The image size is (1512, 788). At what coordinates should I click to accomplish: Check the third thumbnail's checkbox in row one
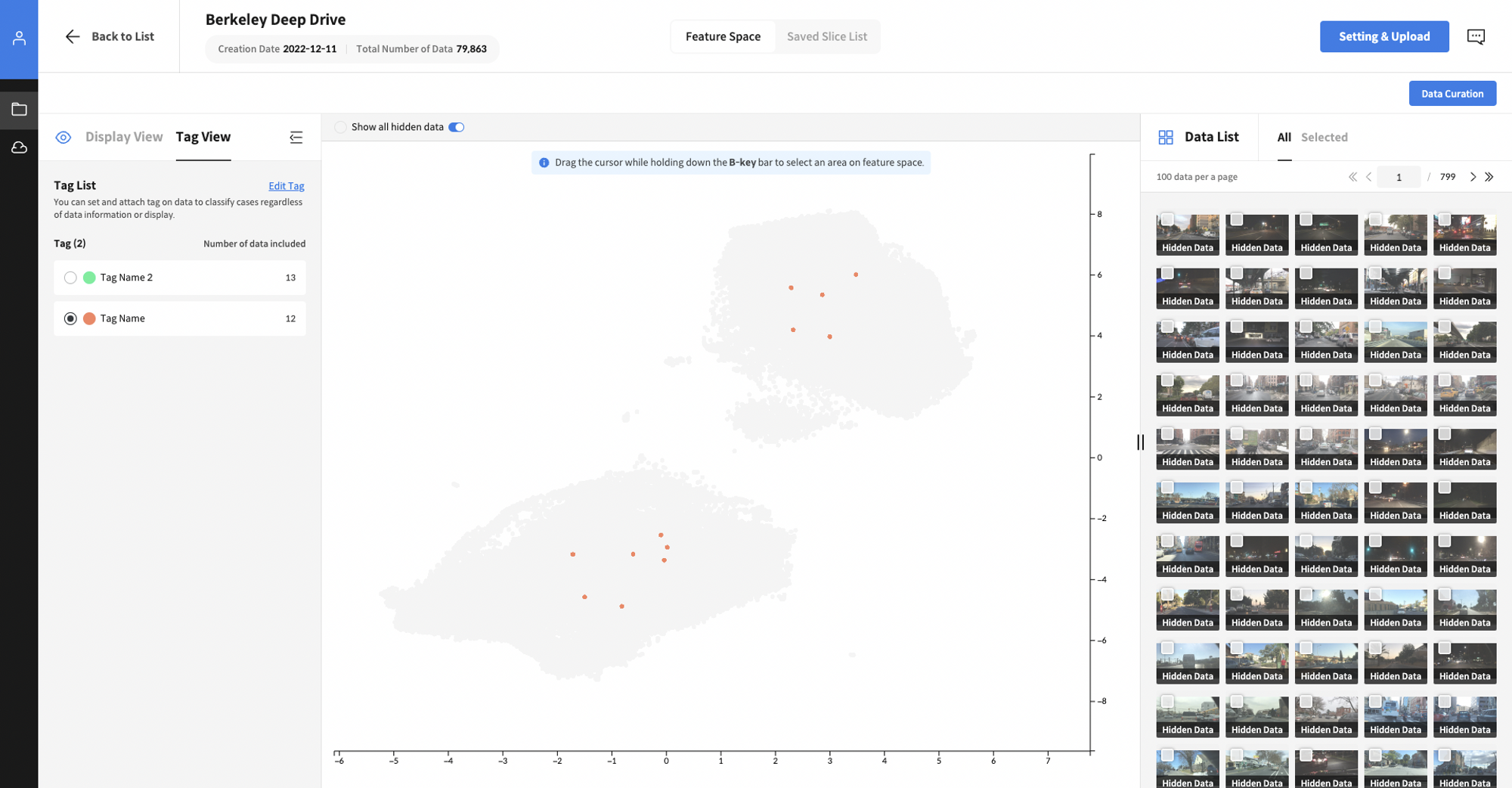point(1306,219)
